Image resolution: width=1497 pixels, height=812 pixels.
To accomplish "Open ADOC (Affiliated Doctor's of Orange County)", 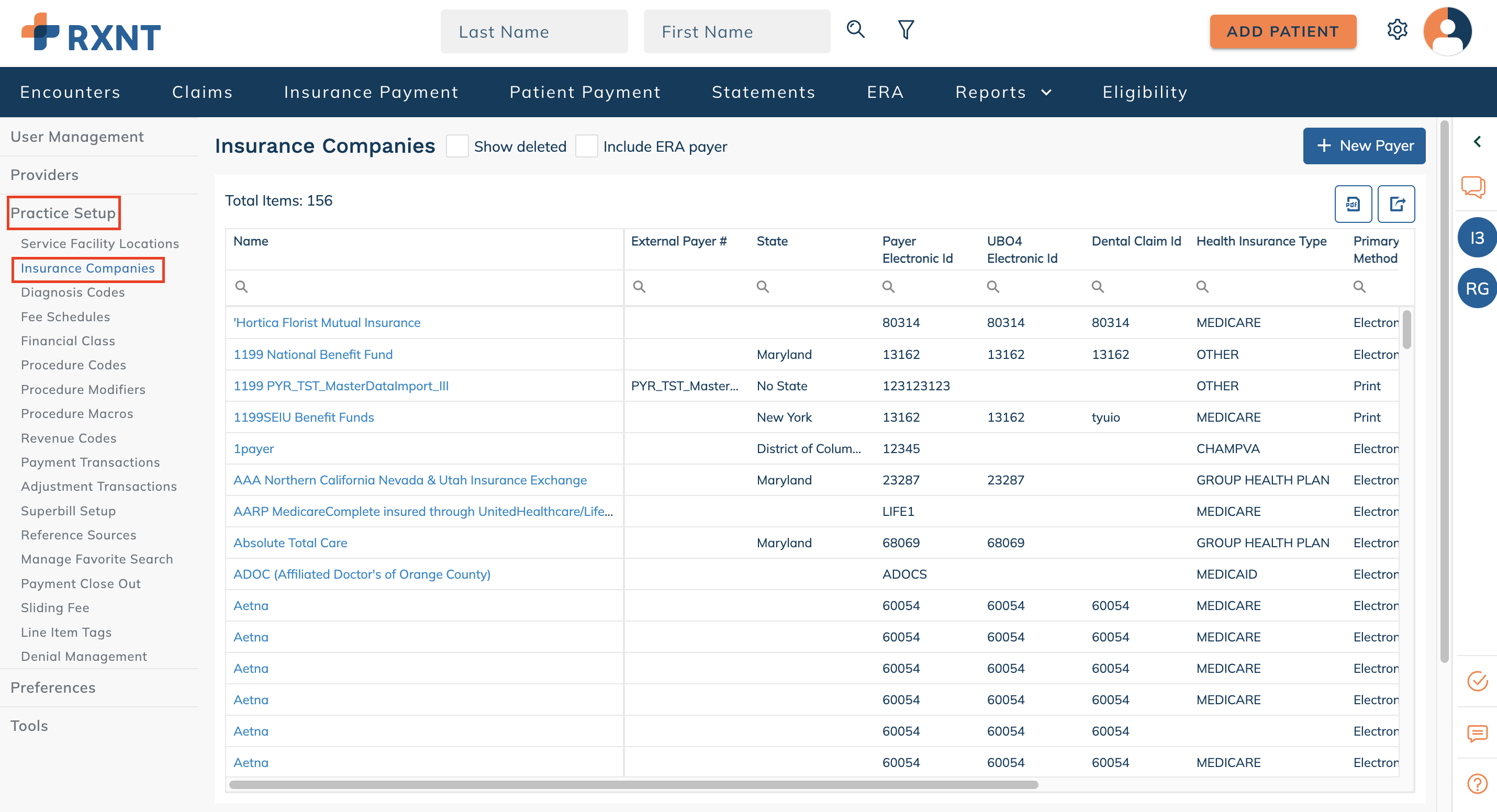I will coord(362,574).
